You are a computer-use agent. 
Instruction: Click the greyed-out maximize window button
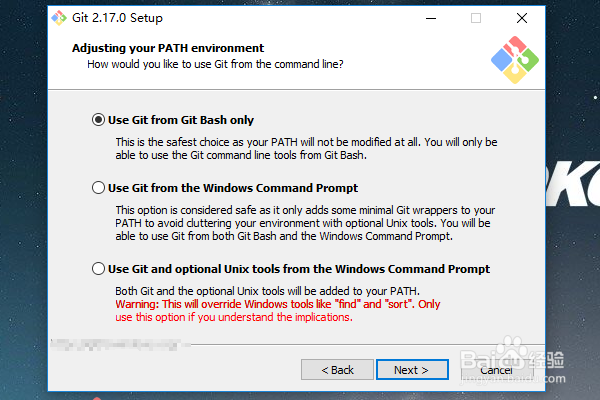pos(476,18)
